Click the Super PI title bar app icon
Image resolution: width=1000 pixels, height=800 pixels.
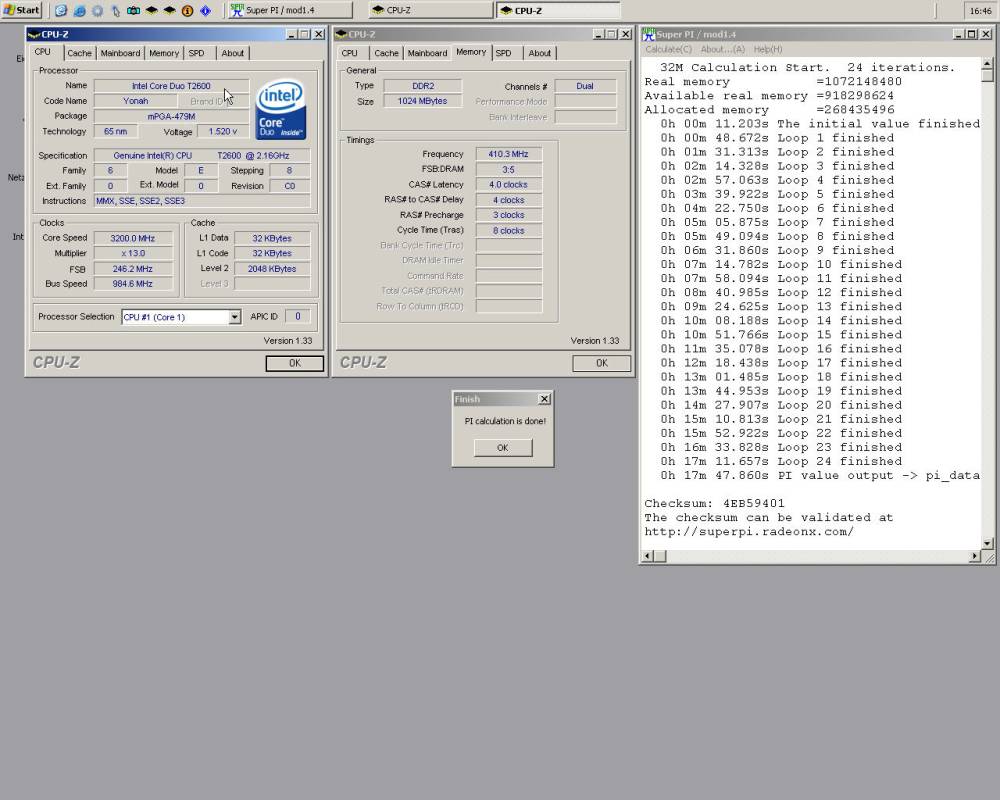(x=649, y=34)
